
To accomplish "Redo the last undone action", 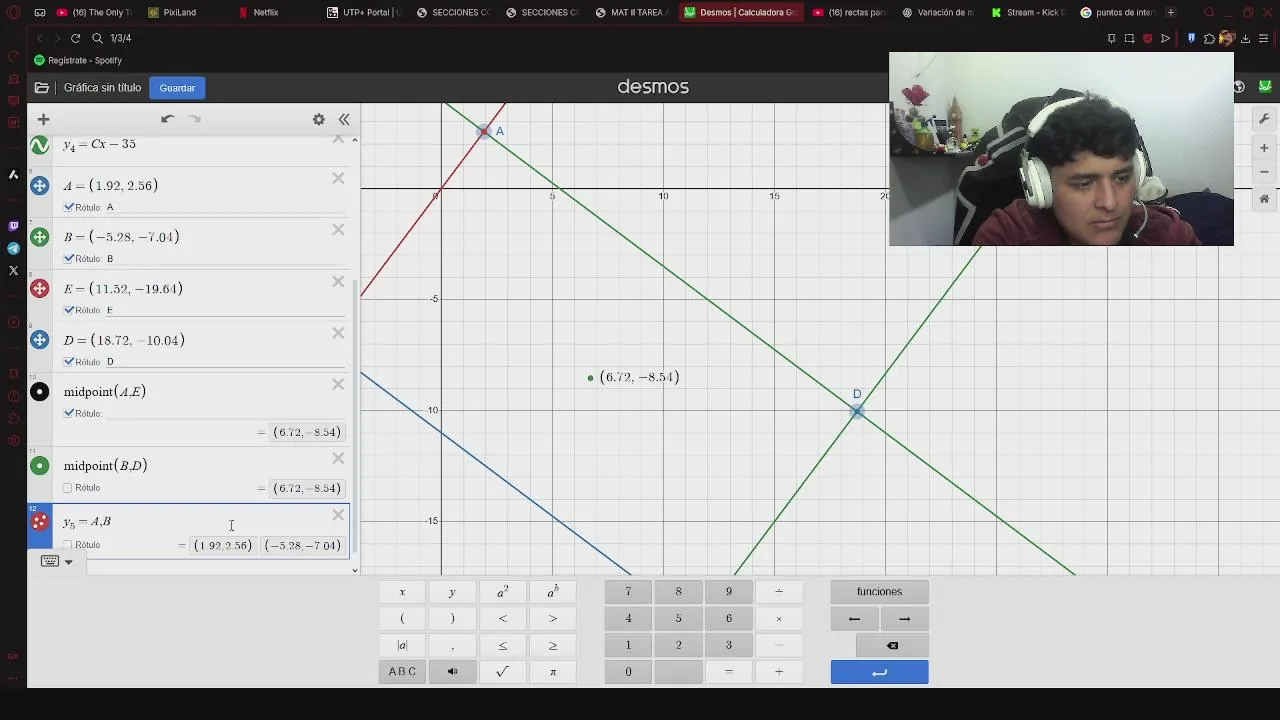I will click(195, 119).
